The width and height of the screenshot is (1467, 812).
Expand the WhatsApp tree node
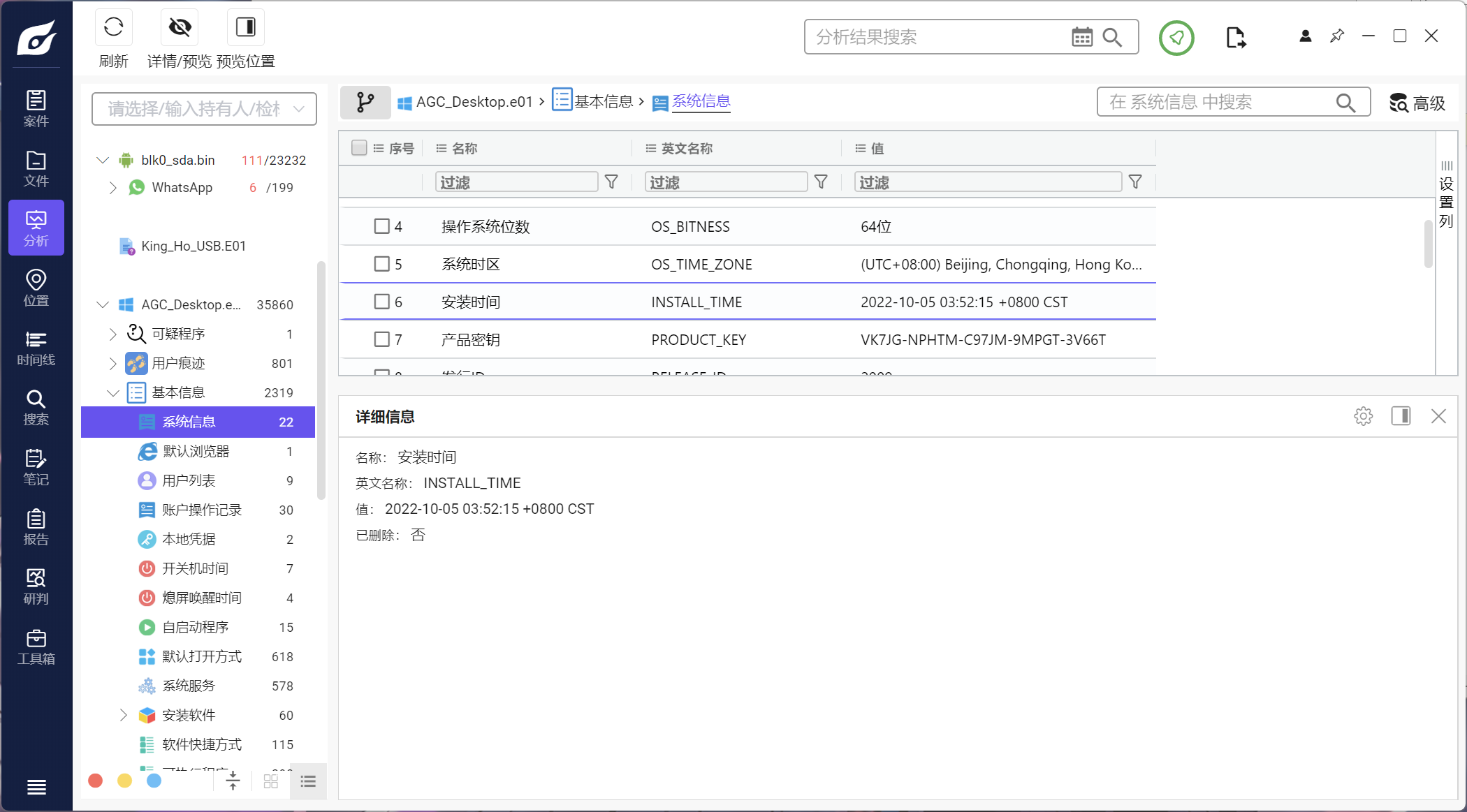pyautogui.click(x=113, y=187)
